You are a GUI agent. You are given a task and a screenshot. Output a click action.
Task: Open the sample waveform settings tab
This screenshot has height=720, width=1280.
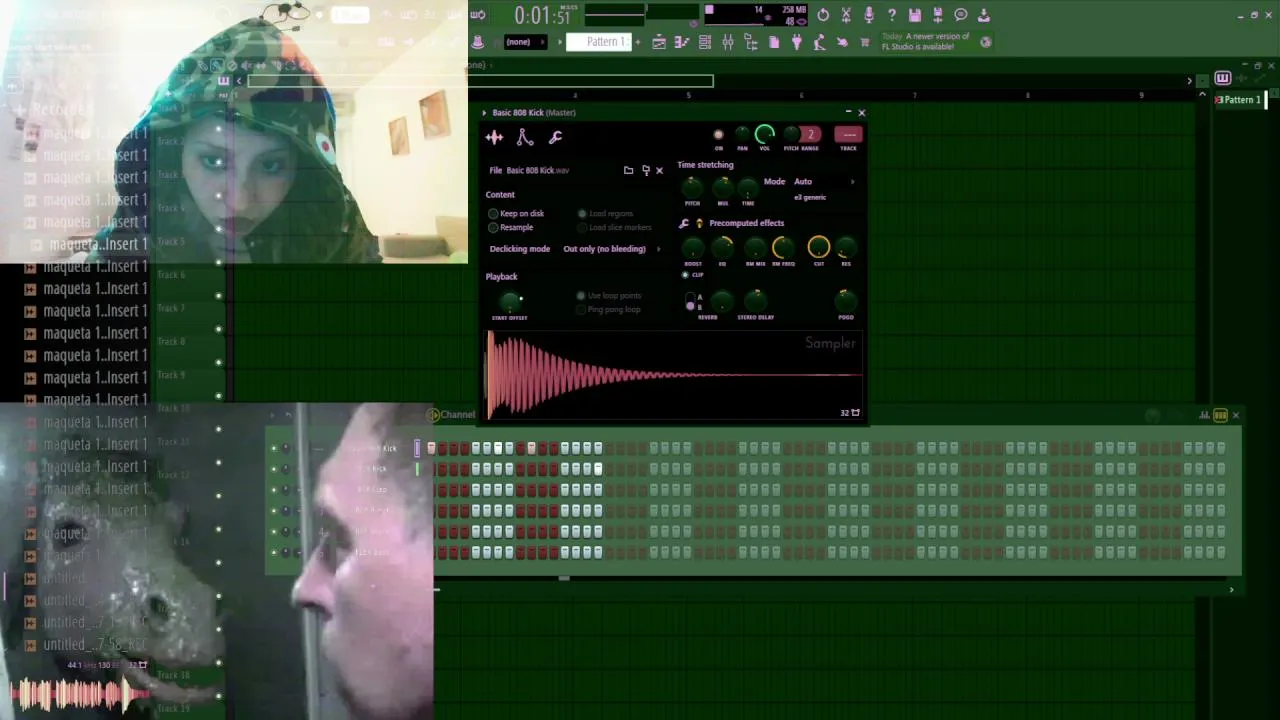tap(494, 138)
